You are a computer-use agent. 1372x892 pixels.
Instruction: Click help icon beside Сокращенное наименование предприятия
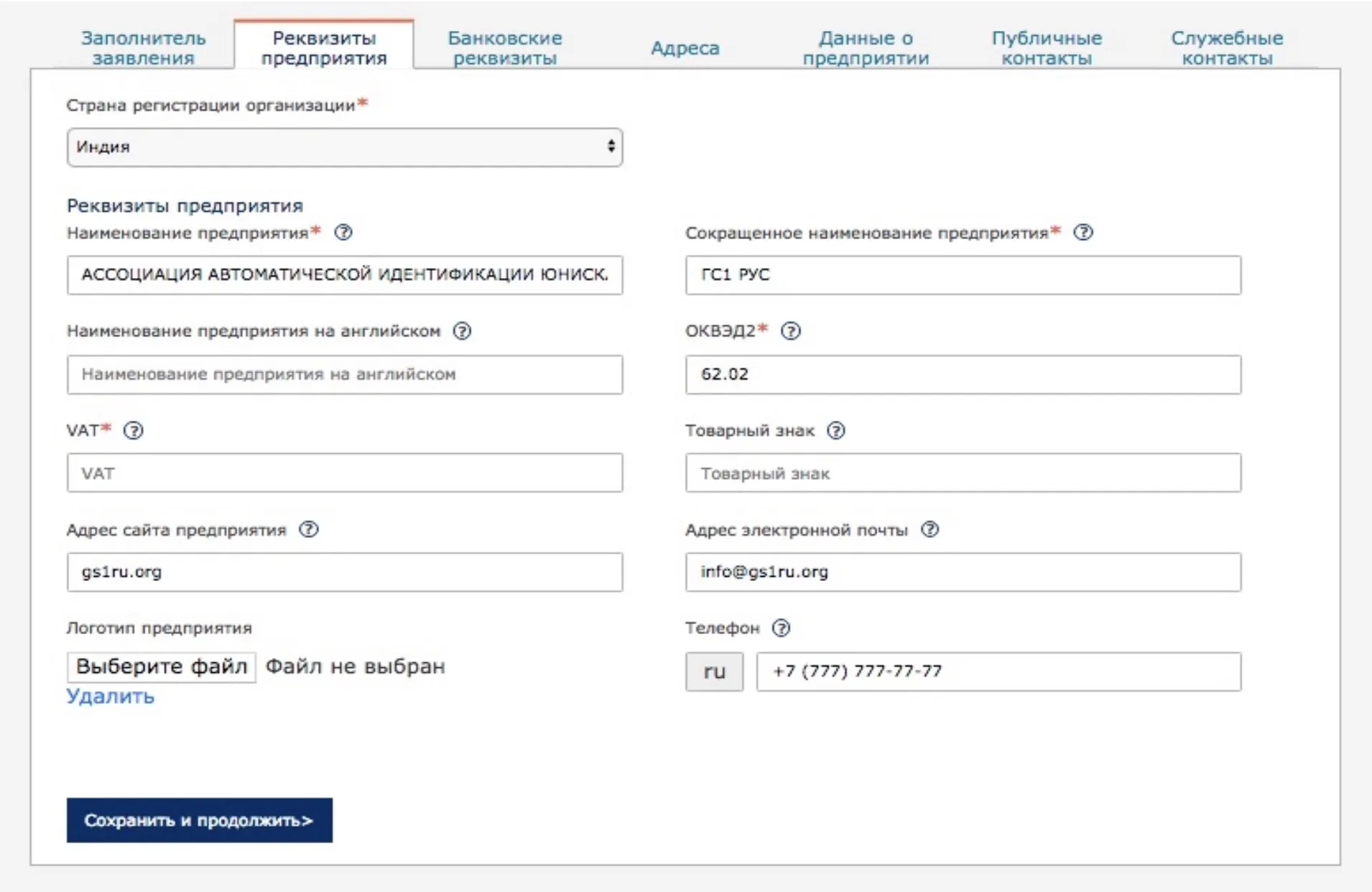click(x=1083, y=233)
